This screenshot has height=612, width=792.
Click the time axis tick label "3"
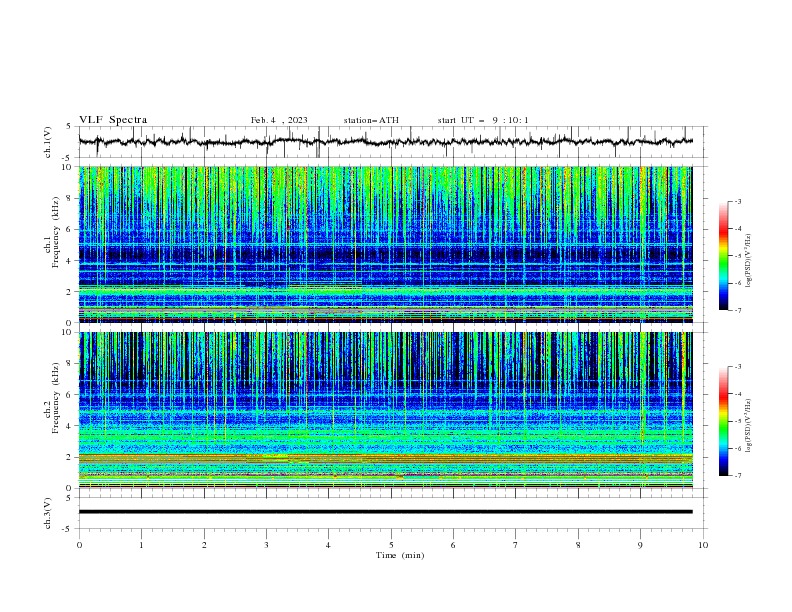[x=266, y=545]
